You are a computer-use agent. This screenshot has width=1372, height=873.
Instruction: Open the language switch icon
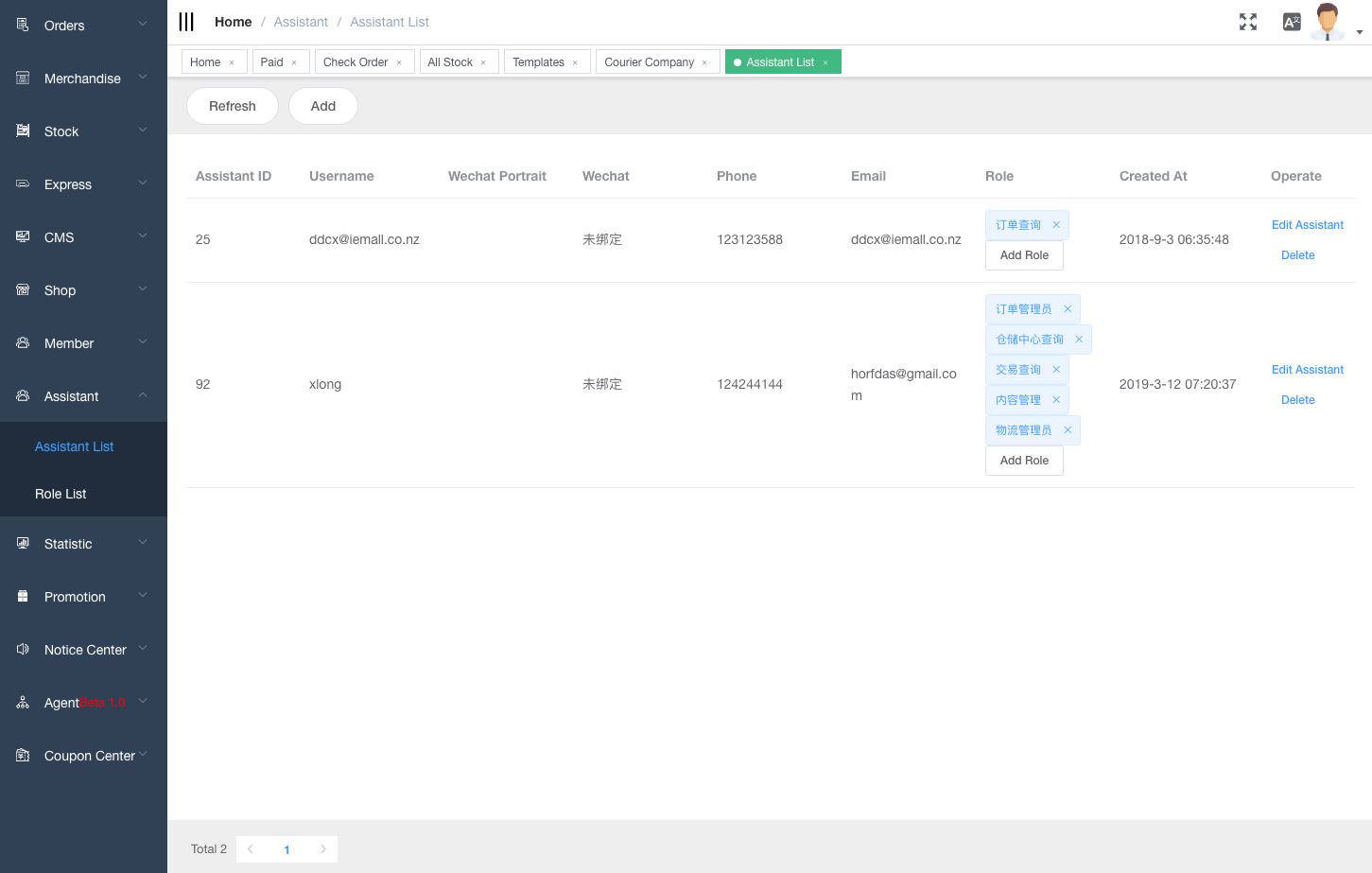pos(1292,21)
